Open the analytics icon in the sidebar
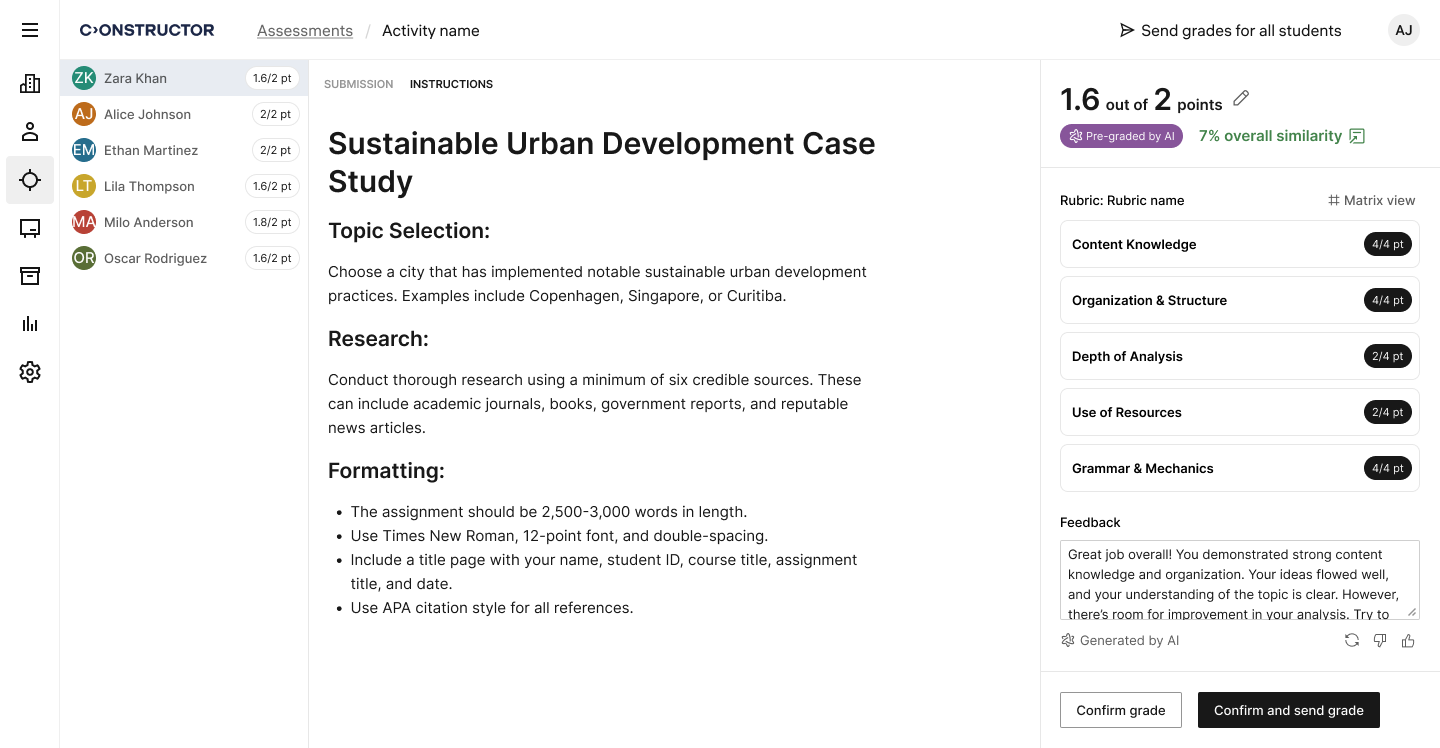1440x748 pixels. pyautogui.click(x=30, y=324)
